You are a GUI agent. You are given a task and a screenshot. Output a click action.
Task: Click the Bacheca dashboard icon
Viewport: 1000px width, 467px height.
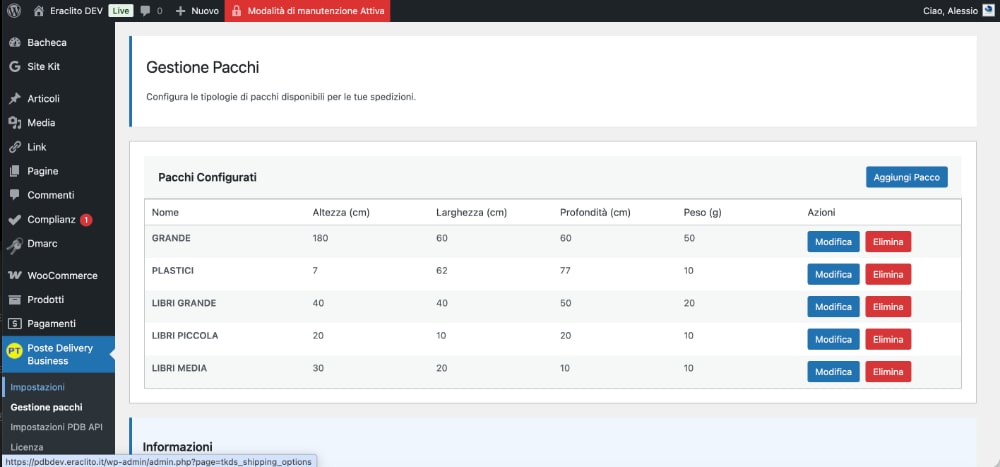14,43
